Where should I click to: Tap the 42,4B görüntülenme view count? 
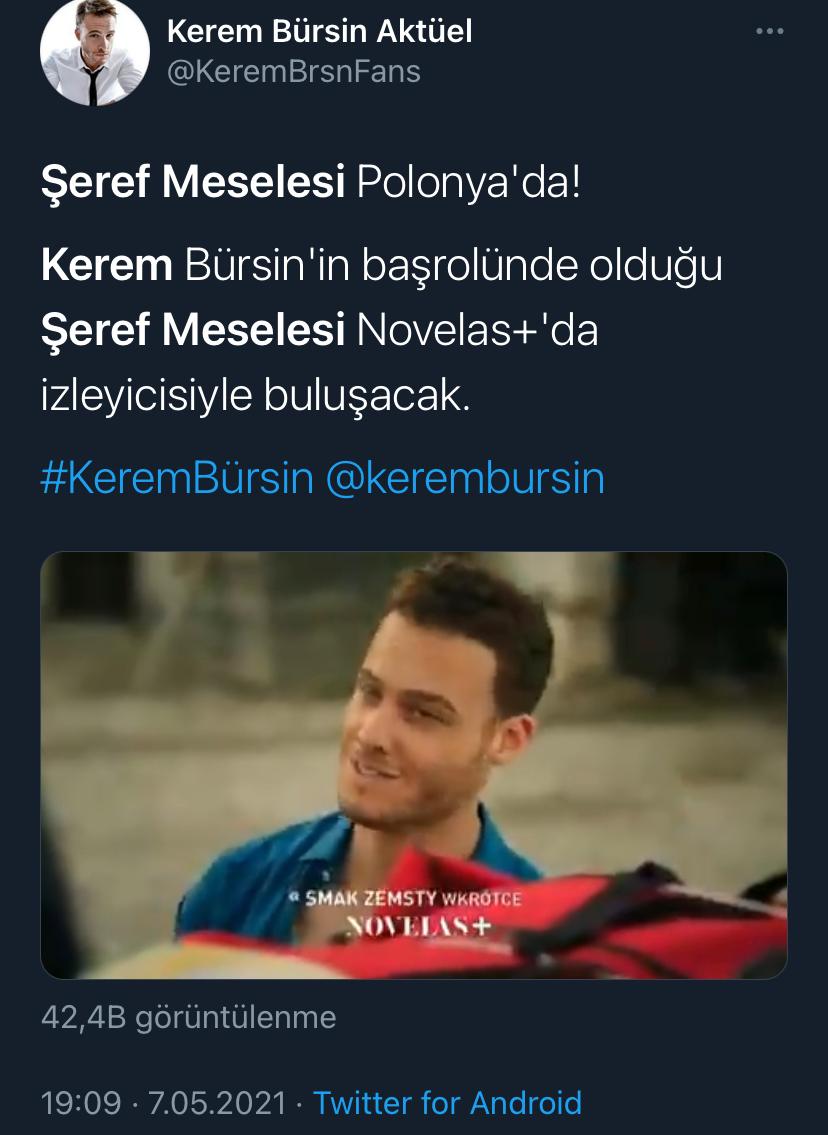pyautogui.click(x=188, y=1017)
